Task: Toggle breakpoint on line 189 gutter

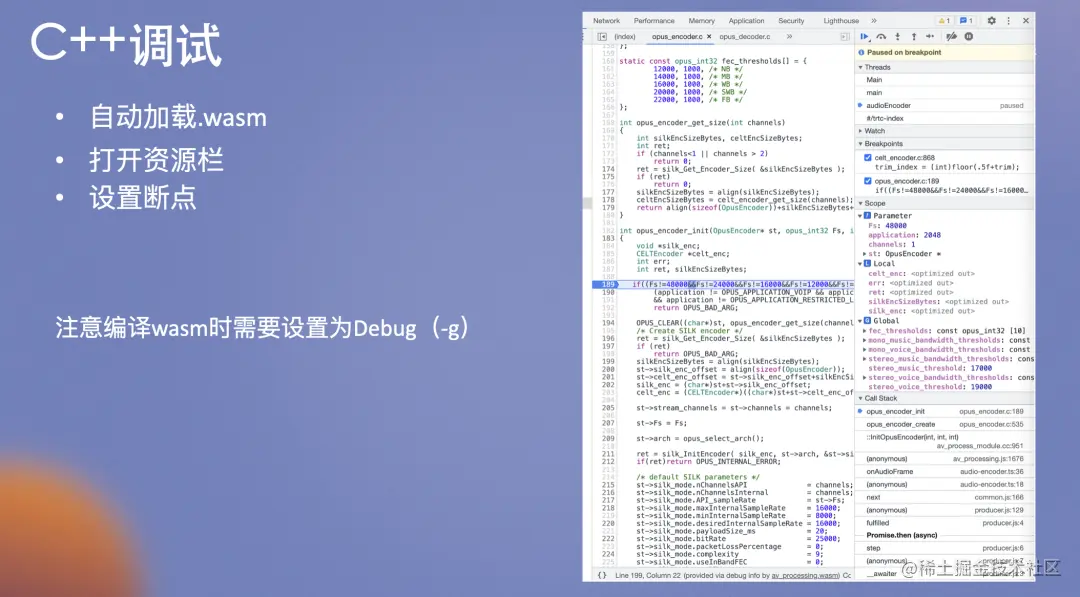Action: (606, 284)
